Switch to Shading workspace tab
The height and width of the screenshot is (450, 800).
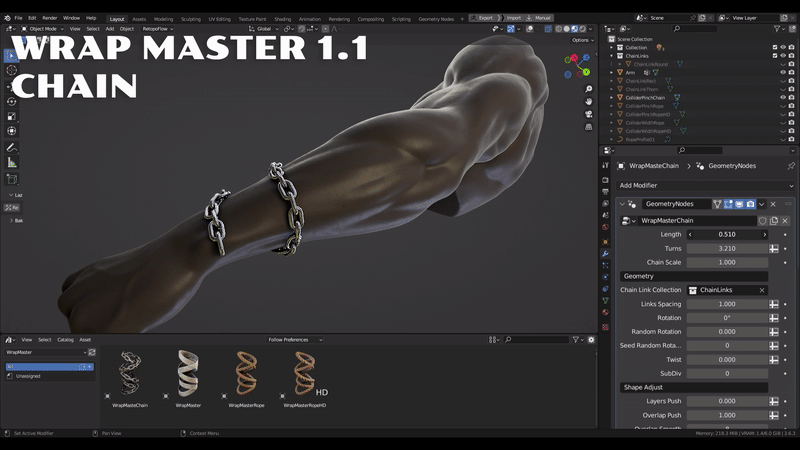coord(283,19)
